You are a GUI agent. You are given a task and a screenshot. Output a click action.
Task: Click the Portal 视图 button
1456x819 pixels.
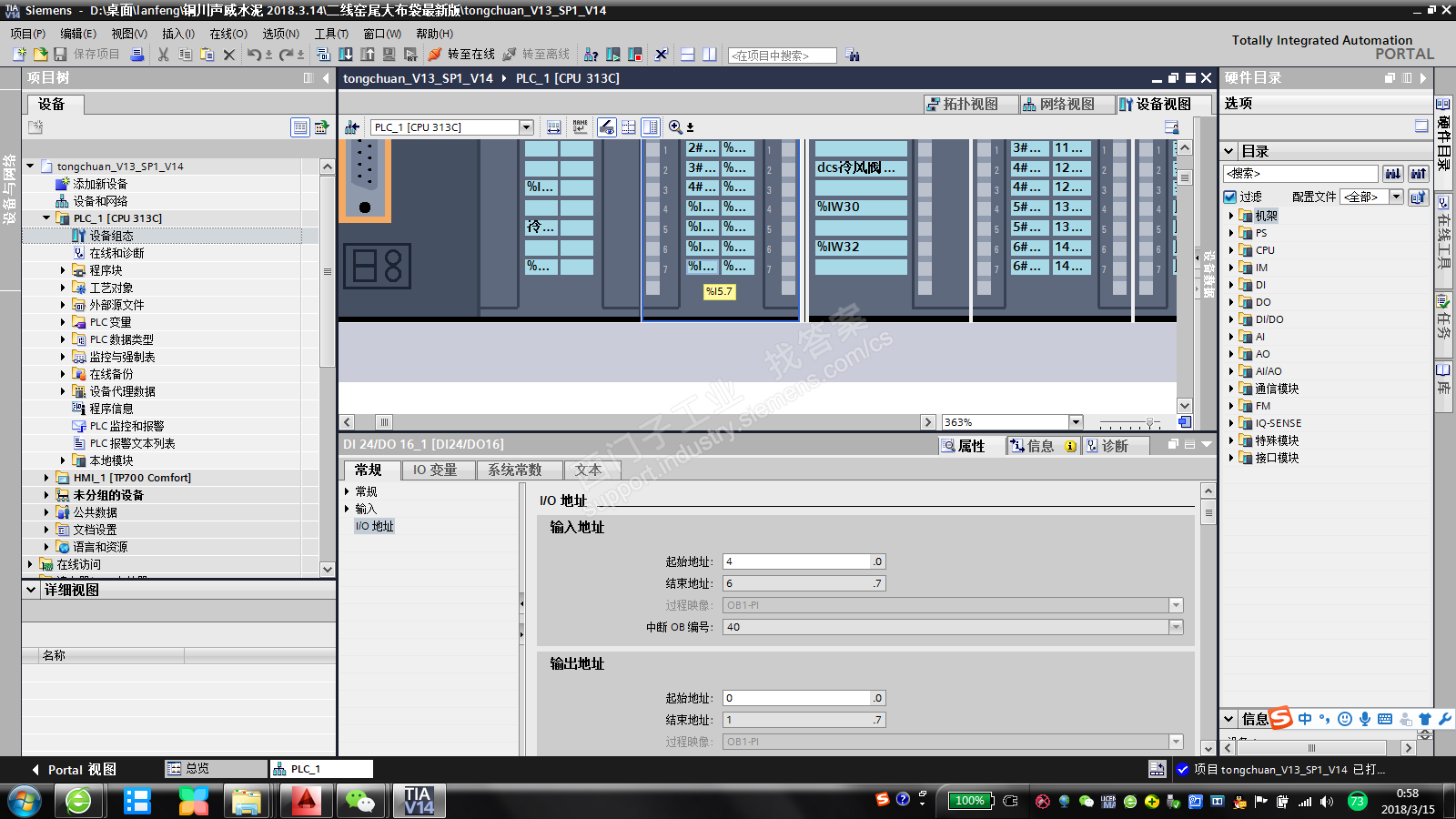[74, 770]
